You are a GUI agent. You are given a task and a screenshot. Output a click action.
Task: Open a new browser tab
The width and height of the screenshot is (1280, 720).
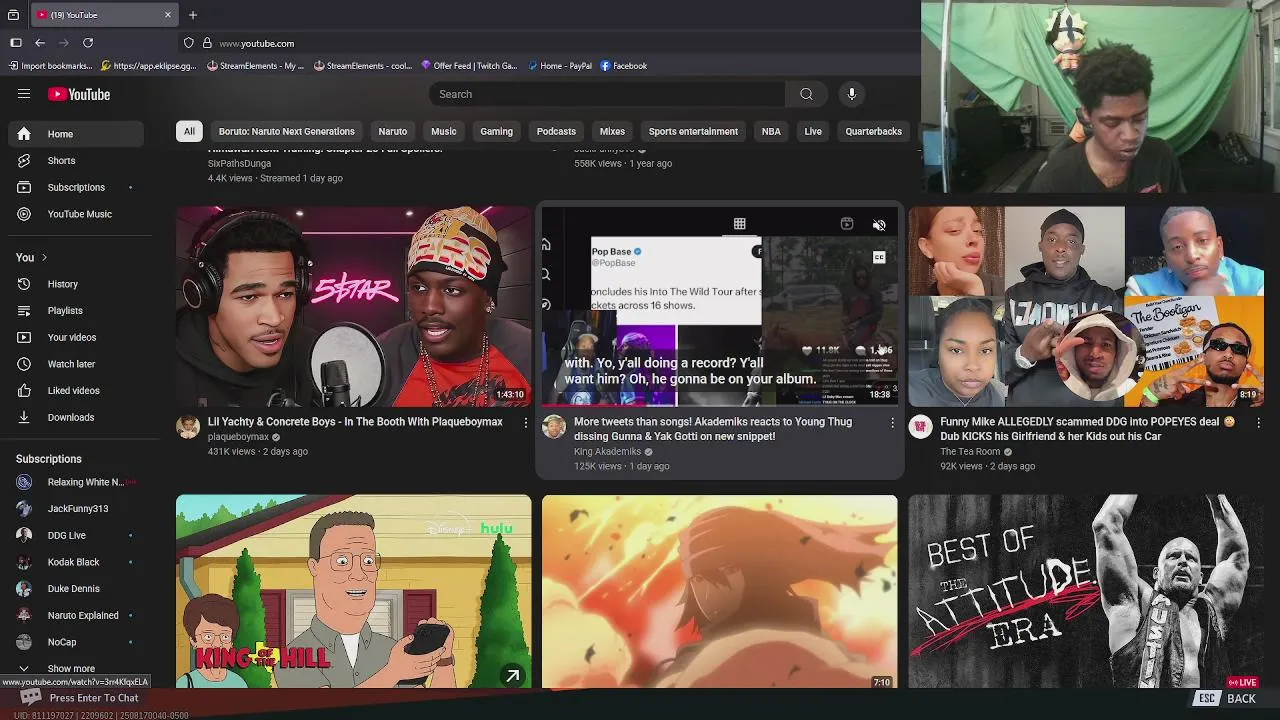click(193, 15)
